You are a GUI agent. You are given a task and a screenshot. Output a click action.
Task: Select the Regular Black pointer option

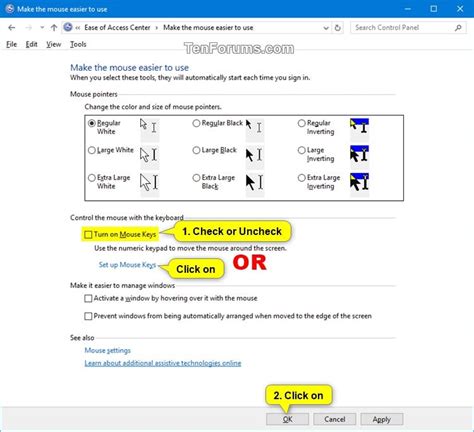(196, 123)
